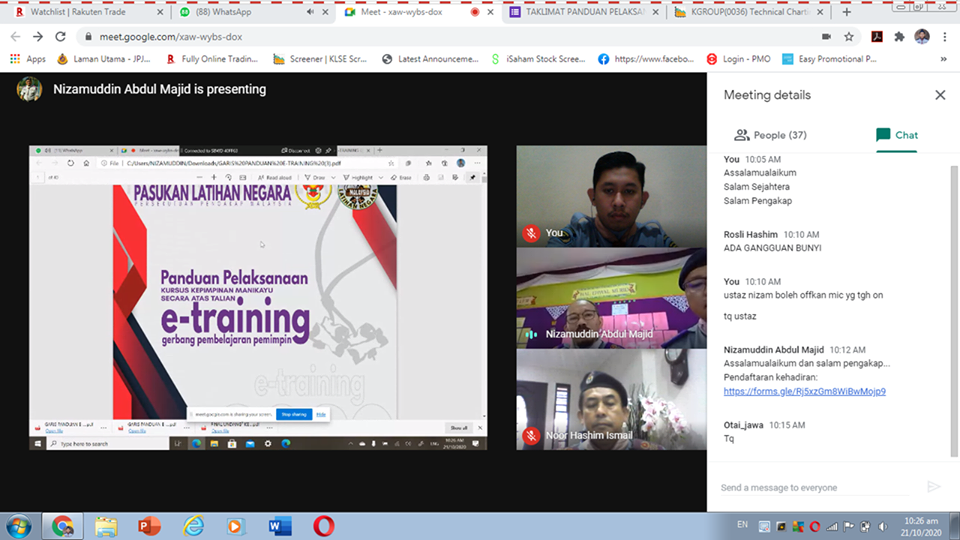The height and width of the screenshot is (540, 960).
Task: Open the KGROUP(0036) Technical Chart tab
Action: [x=750, y=12]
